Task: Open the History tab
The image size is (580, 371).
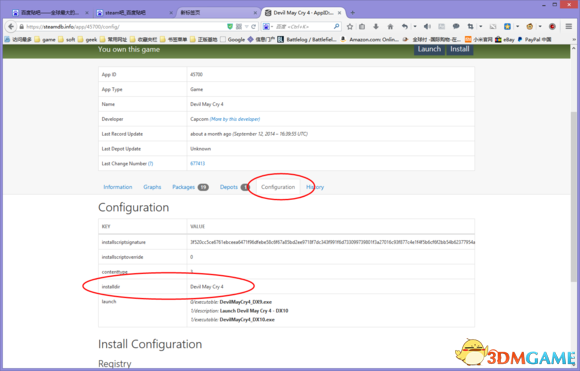Action: pyautogui.click(x=315, y=187)
